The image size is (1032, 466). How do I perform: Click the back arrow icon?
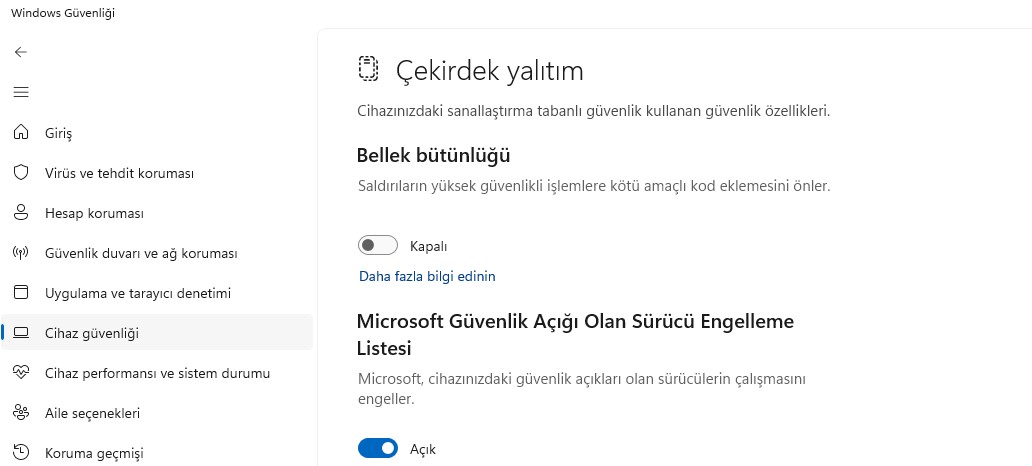coord(21,52)
